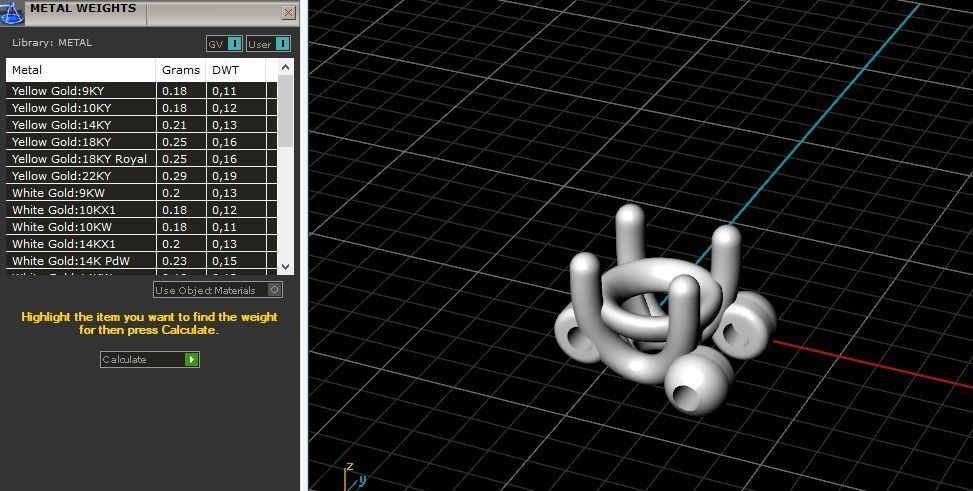Select the Yellow Gold:18KY Royal row

[x=141, y=159]
